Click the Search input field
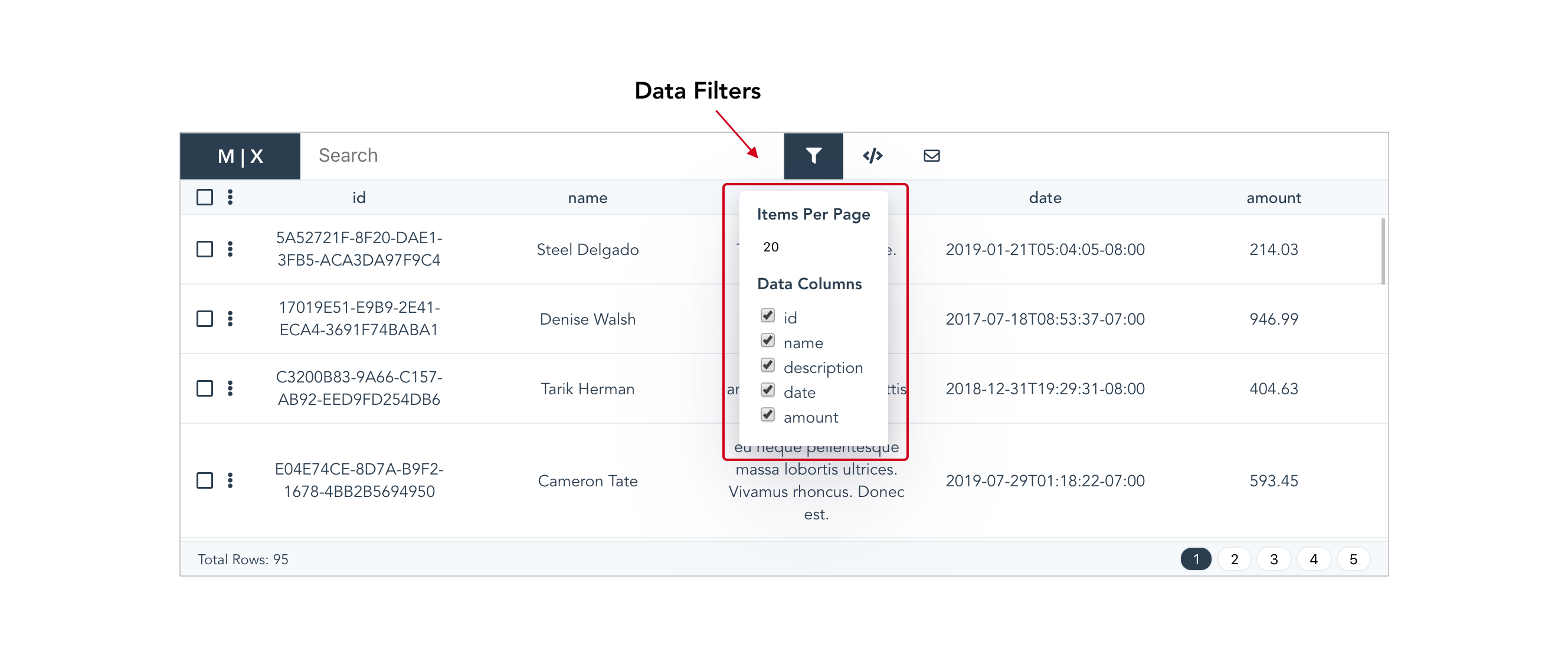Screen dimensions: 1568x651 point(542,156)
